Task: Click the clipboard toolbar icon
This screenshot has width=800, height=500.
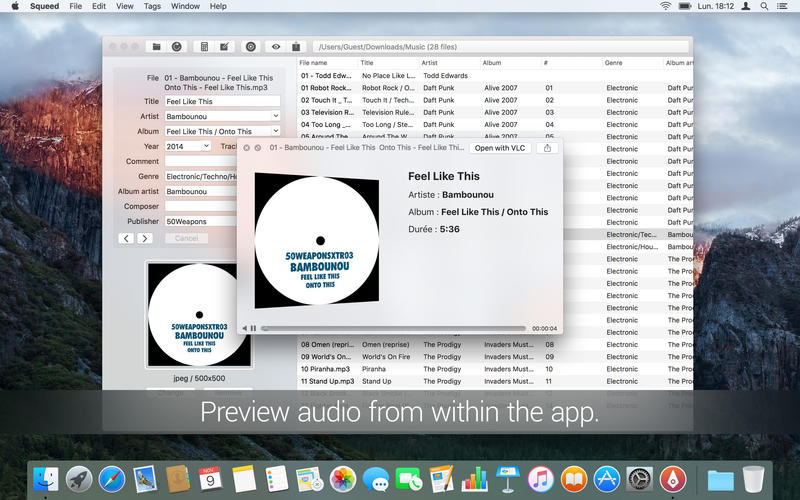Action: click(296, 46)
